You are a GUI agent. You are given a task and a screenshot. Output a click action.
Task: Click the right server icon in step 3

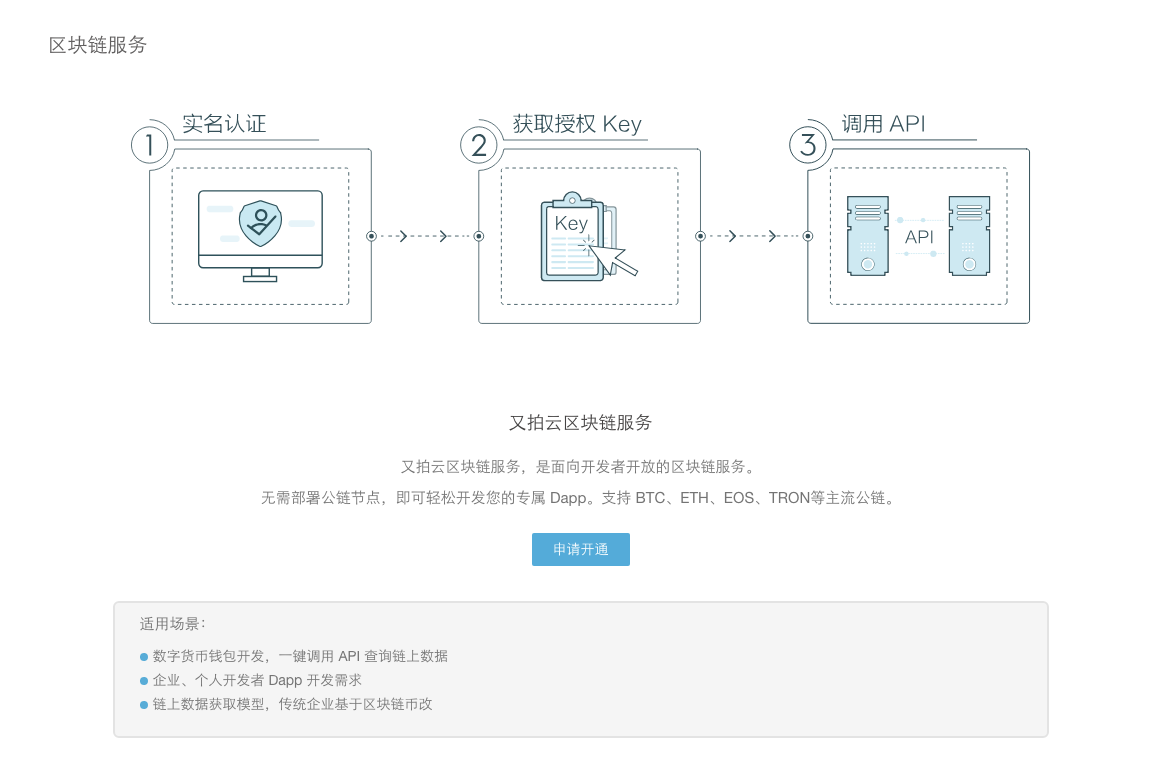coord(970,235)
